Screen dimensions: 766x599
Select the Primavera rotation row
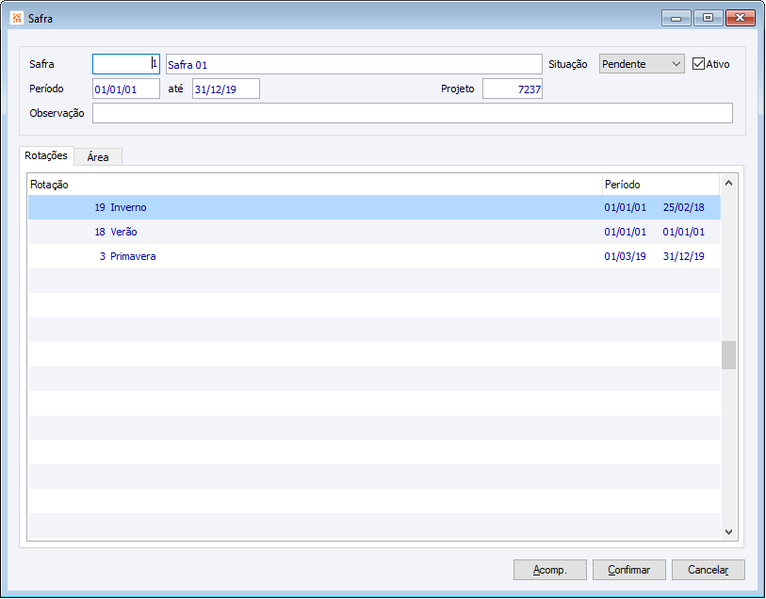tap(374, 256)
